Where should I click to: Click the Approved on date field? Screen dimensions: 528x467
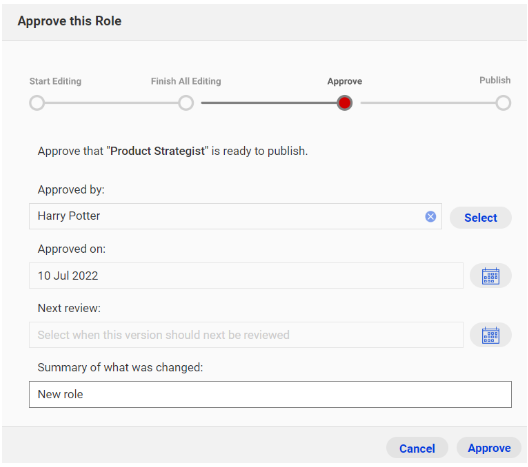coord(246,276)
